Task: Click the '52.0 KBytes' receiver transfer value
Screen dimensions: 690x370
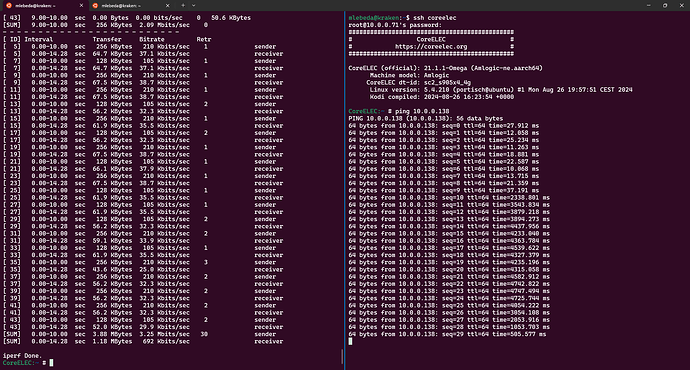Action: coord(112,327)
